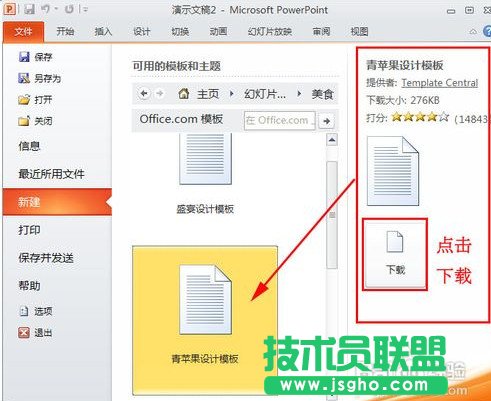Screen dimensions: 491x401
Task: Select 保存并发送 in the backstage menu
Action: point(46,258)
